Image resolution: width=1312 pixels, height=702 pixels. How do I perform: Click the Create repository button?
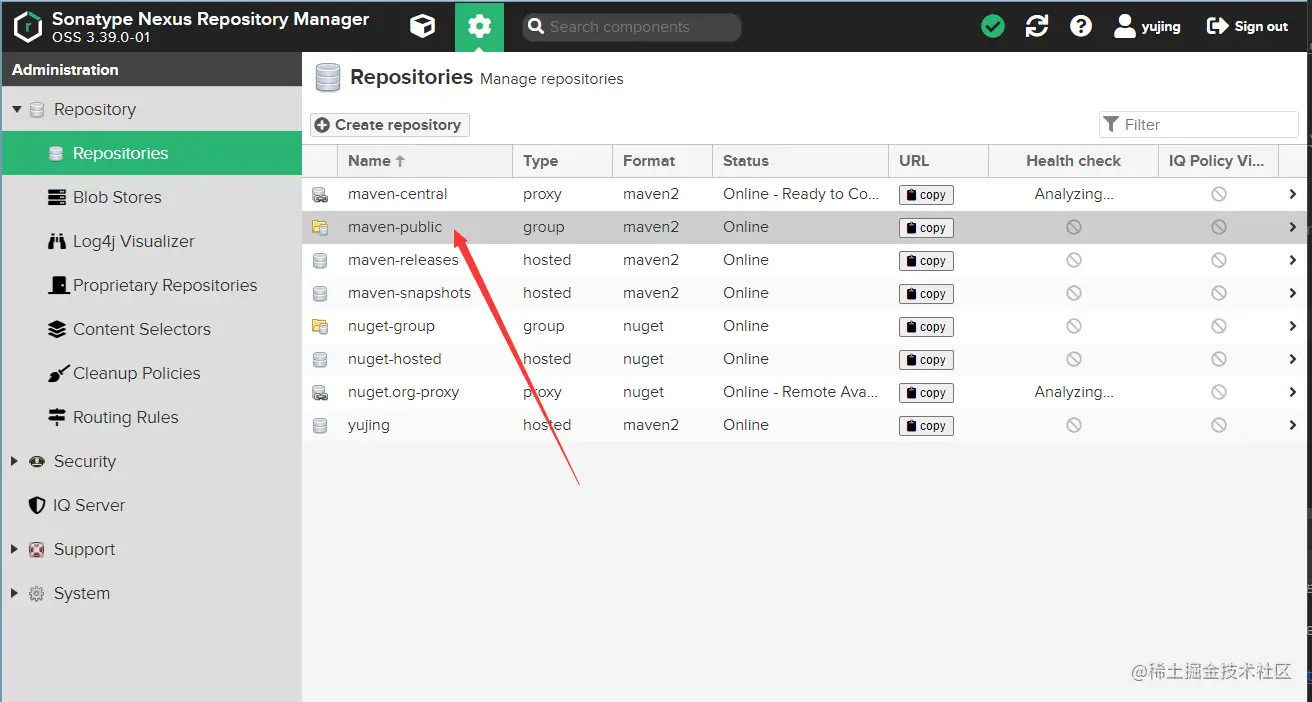tap(389, 125)
